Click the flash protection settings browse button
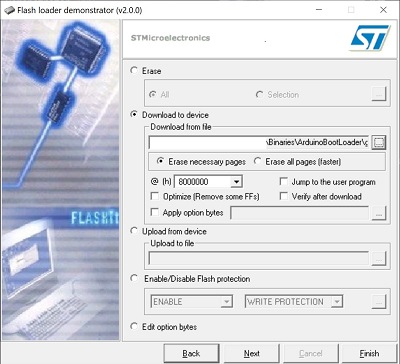Image resolution: width=400 pixels, height=364 pixels. 379,302
